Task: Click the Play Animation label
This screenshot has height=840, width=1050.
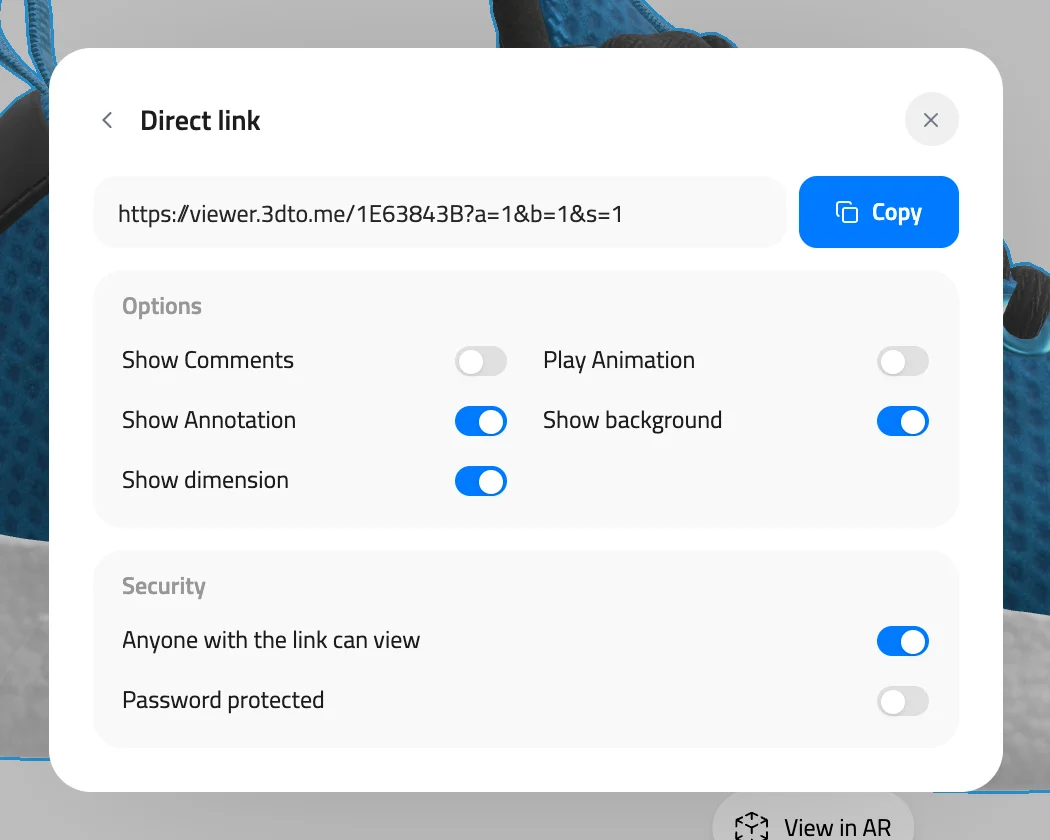Action: (619, 360)
